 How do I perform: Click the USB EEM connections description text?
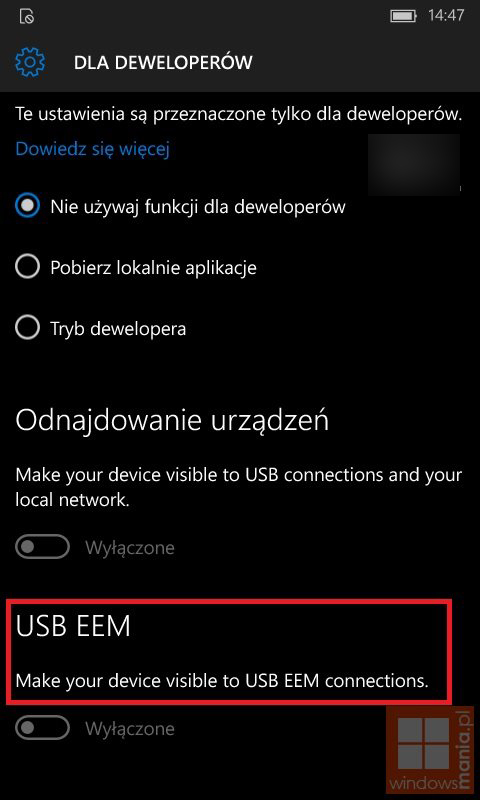[x=222, y=680]
